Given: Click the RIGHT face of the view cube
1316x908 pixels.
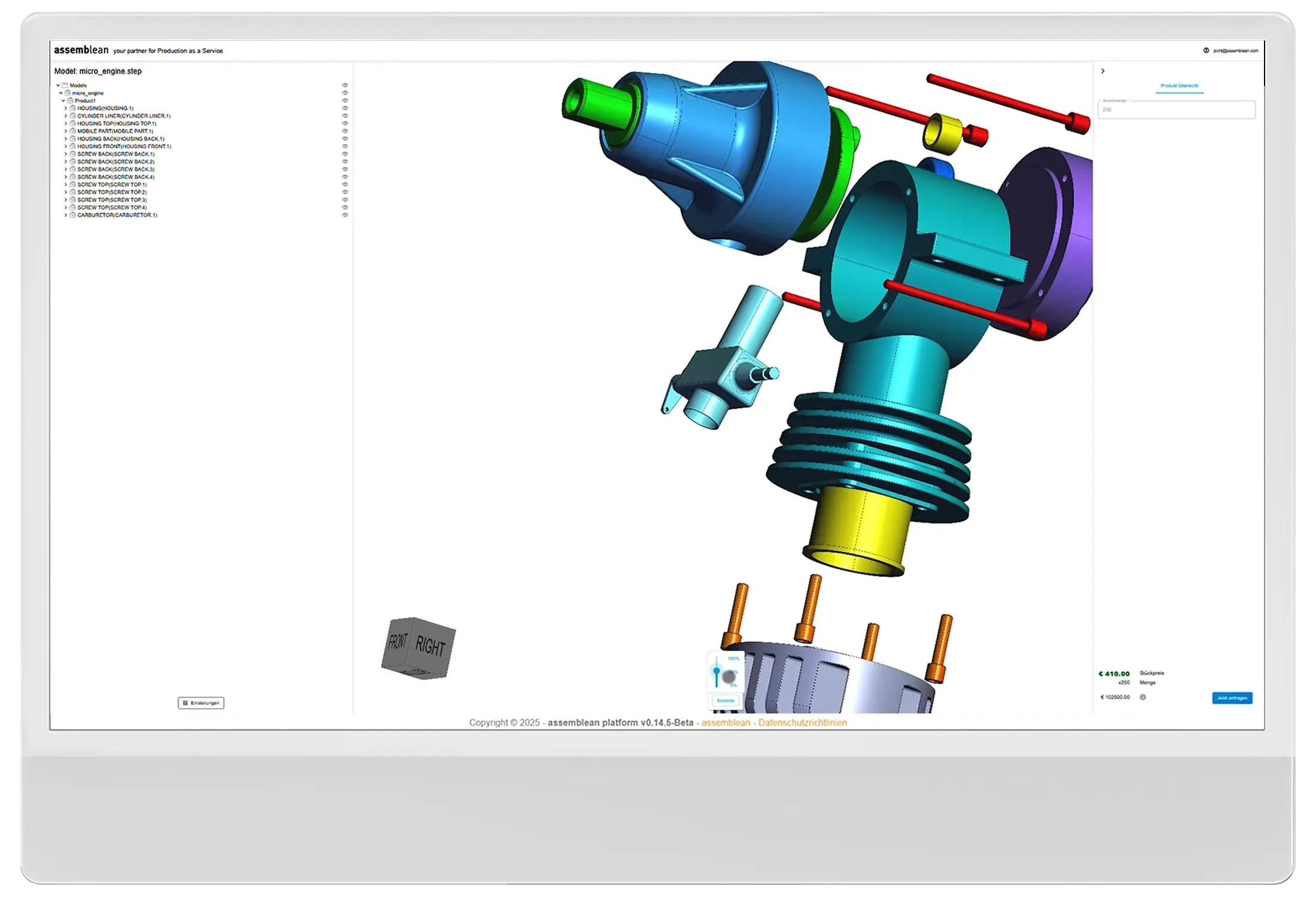Looking at the screenshot, I should click(431, 646).
